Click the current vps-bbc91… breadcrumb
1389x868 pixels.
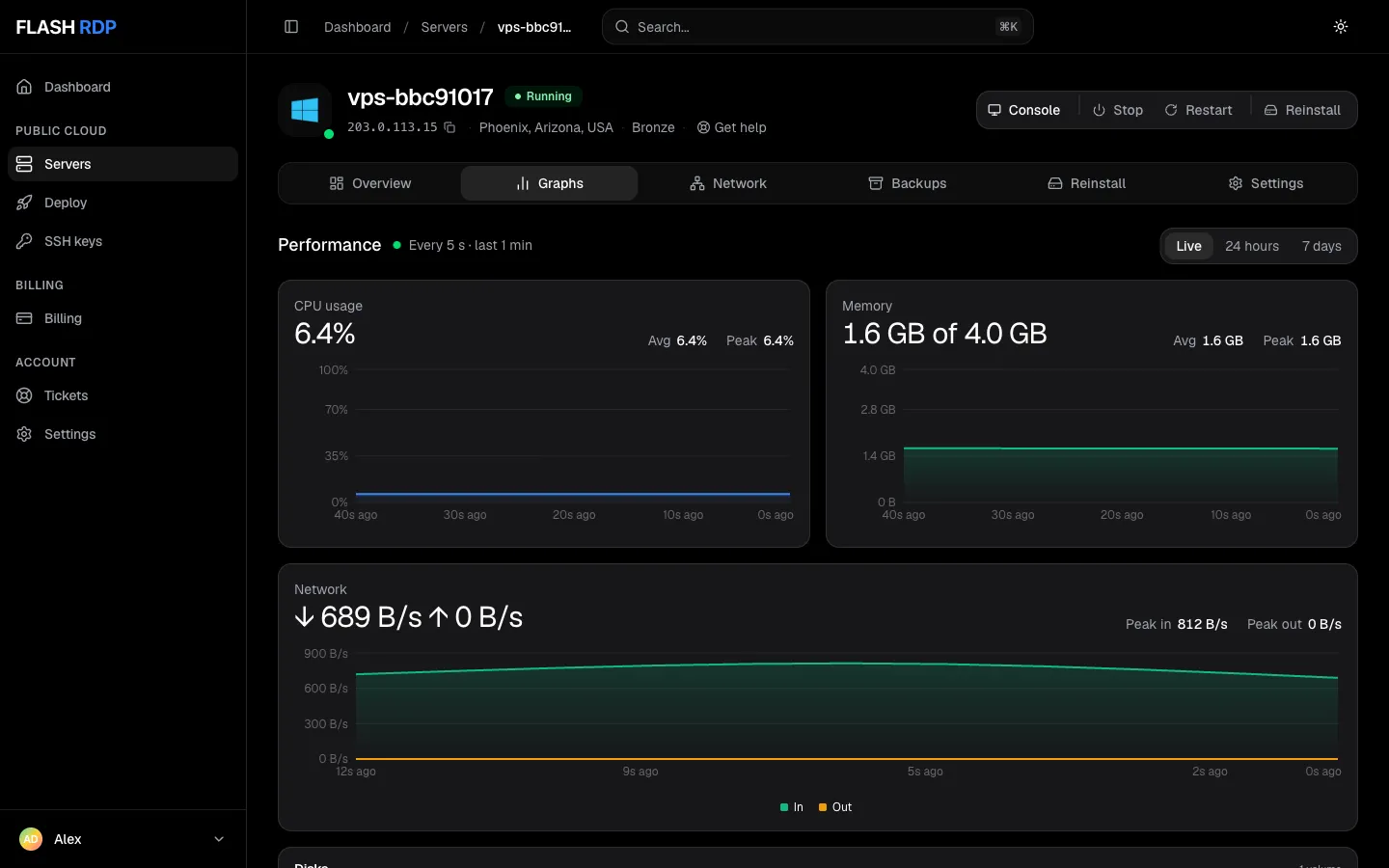534,27
